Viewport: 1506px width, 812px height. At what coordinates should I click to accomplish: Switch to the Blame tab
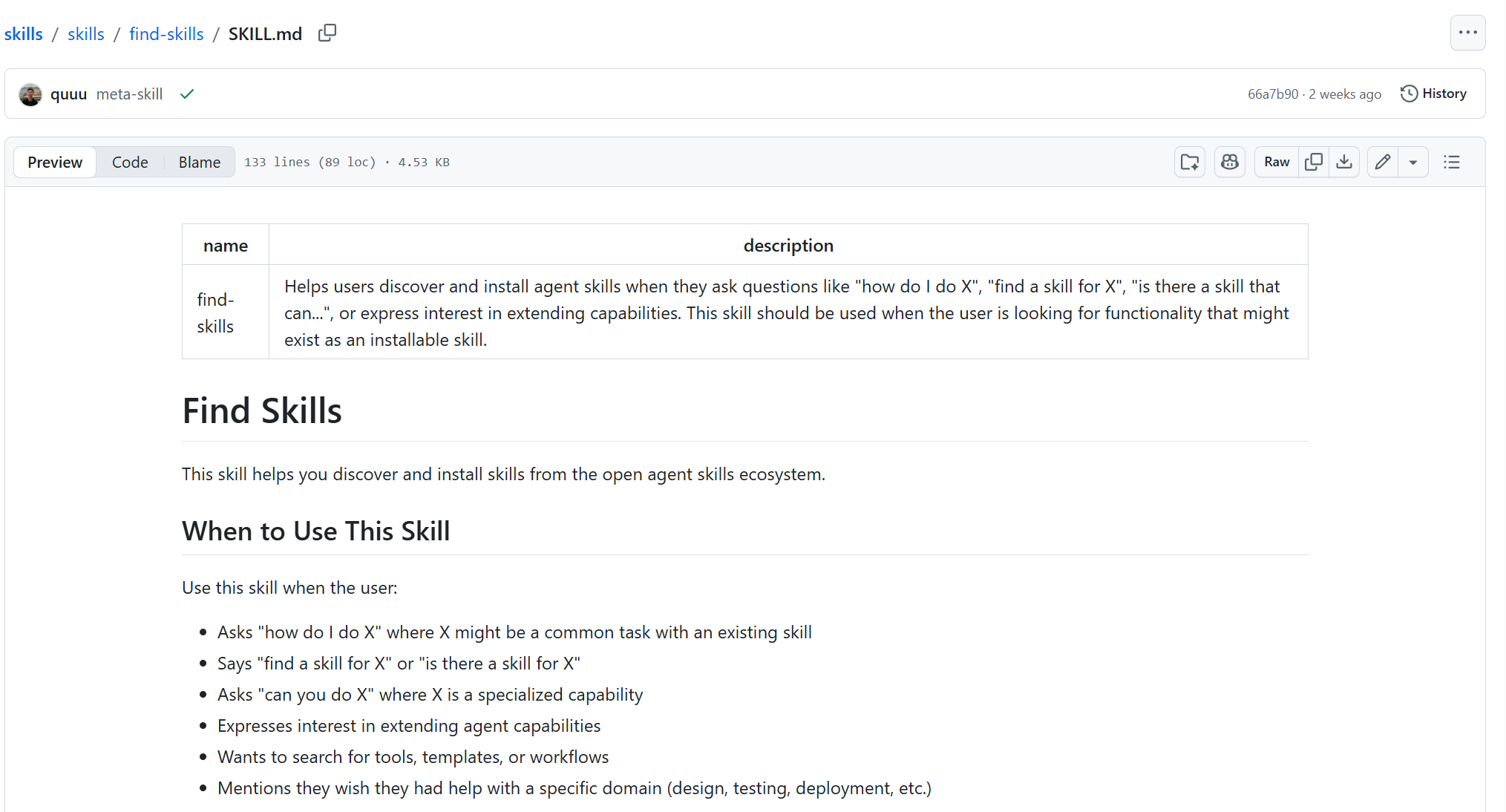[199, 162]
